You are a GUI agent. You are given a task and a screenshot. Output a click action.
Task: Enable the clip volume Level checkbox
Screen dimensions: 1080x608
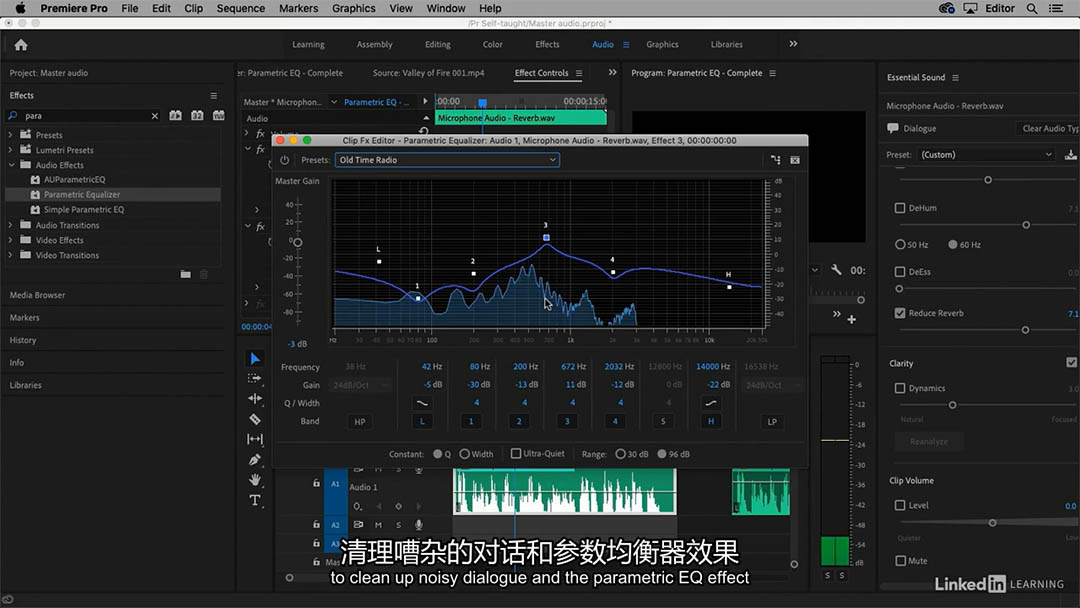point(900,505)
